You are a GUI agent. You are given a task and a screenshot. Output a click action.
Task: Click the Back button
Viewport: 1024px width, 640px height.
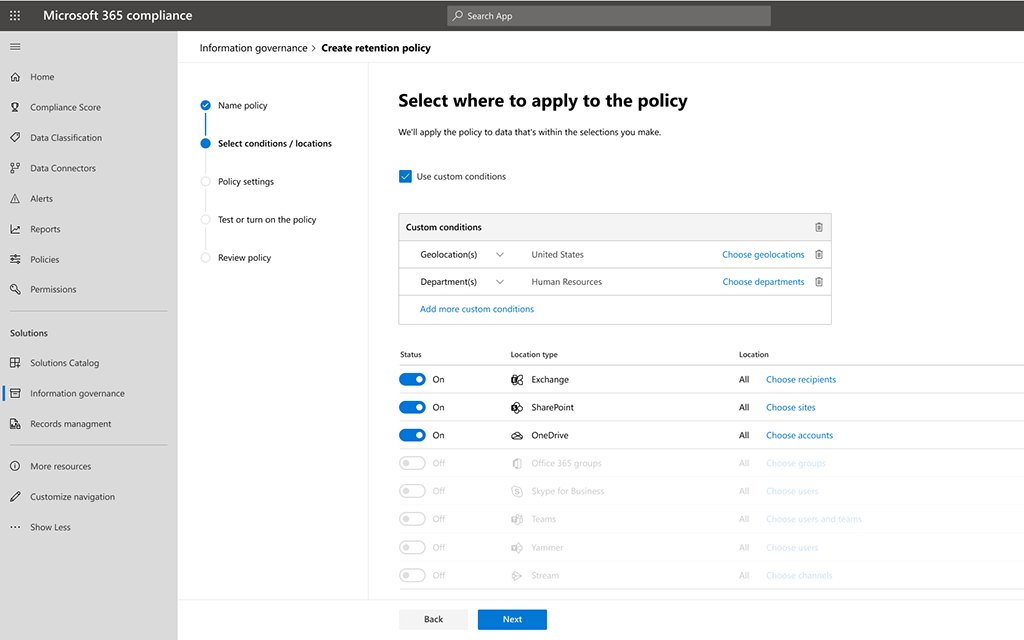(434, 620)
